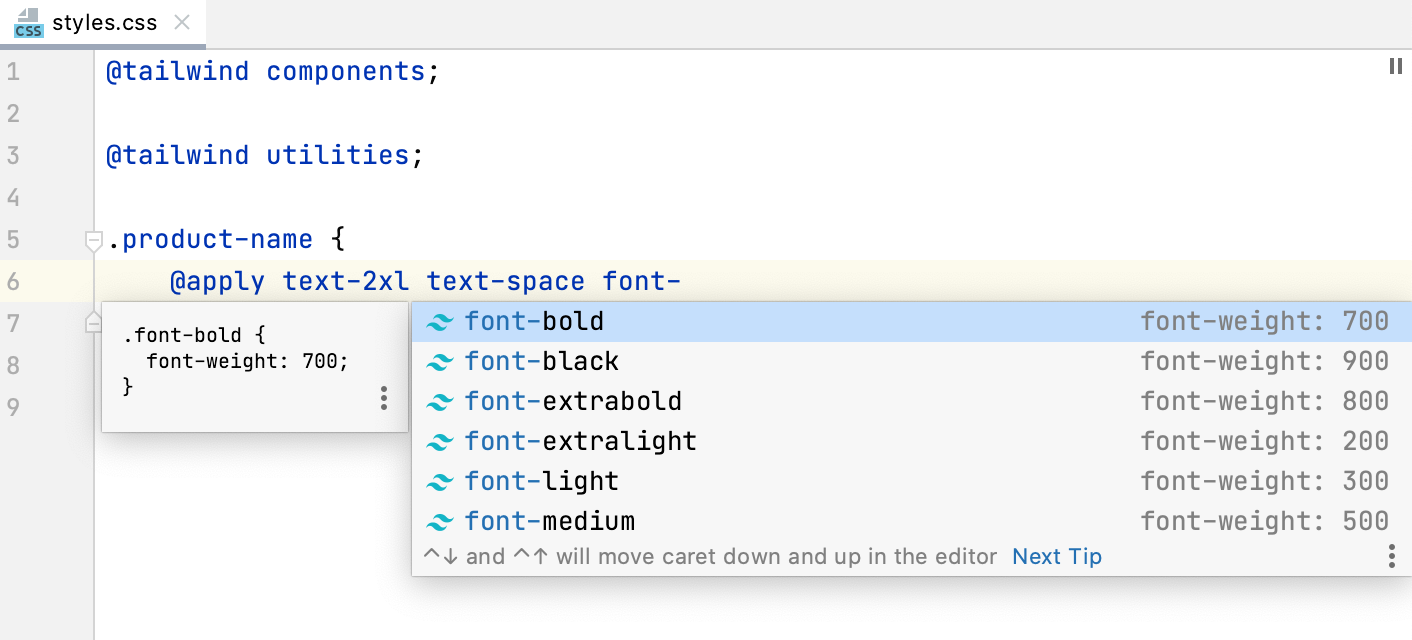This screenshot has width=1412, height=640.
Task: Click the Tailwind logo beside font-black
Action: click(x=440, y=361)
